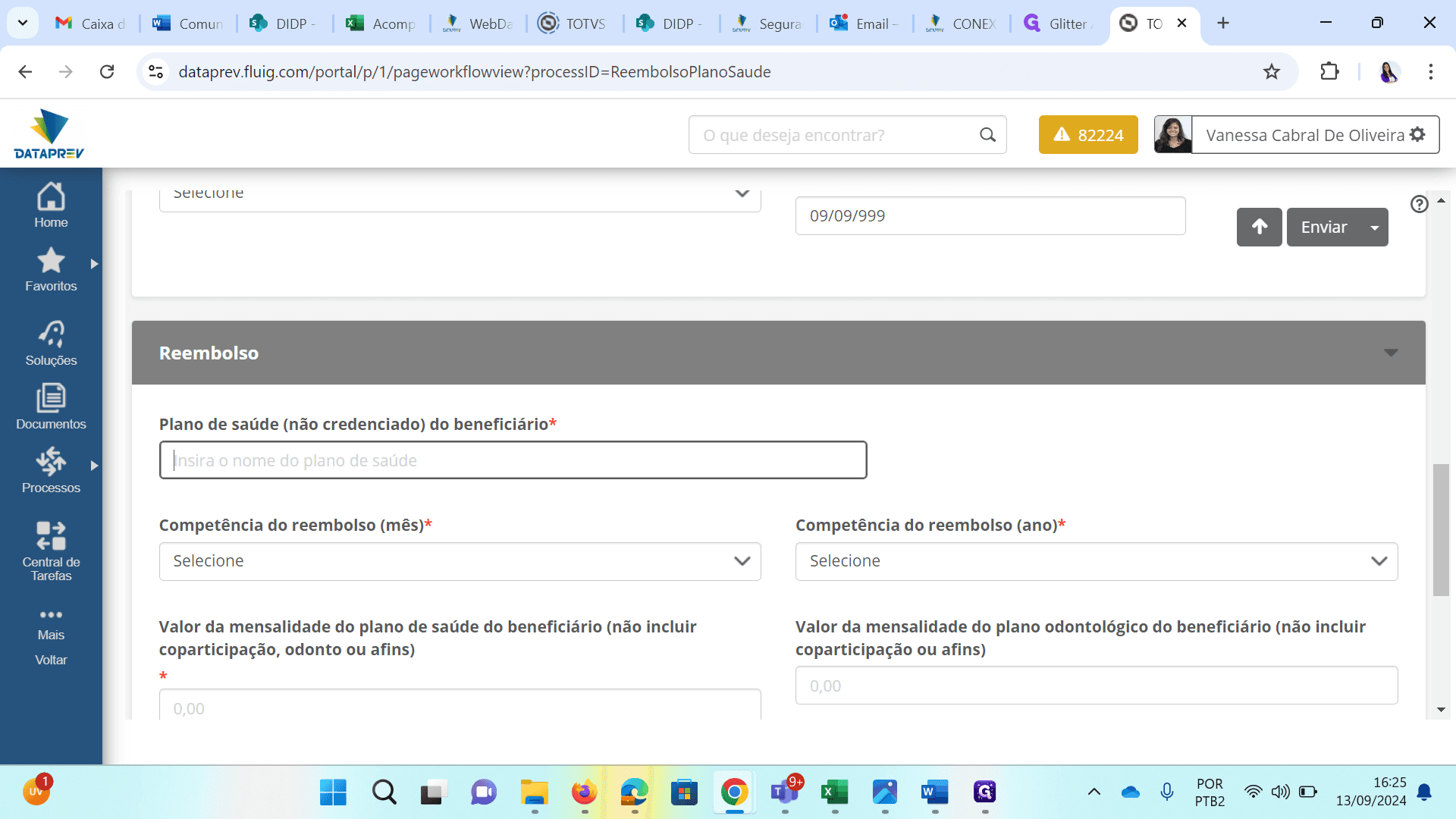Click the search magnifier icon

(987, 135)
